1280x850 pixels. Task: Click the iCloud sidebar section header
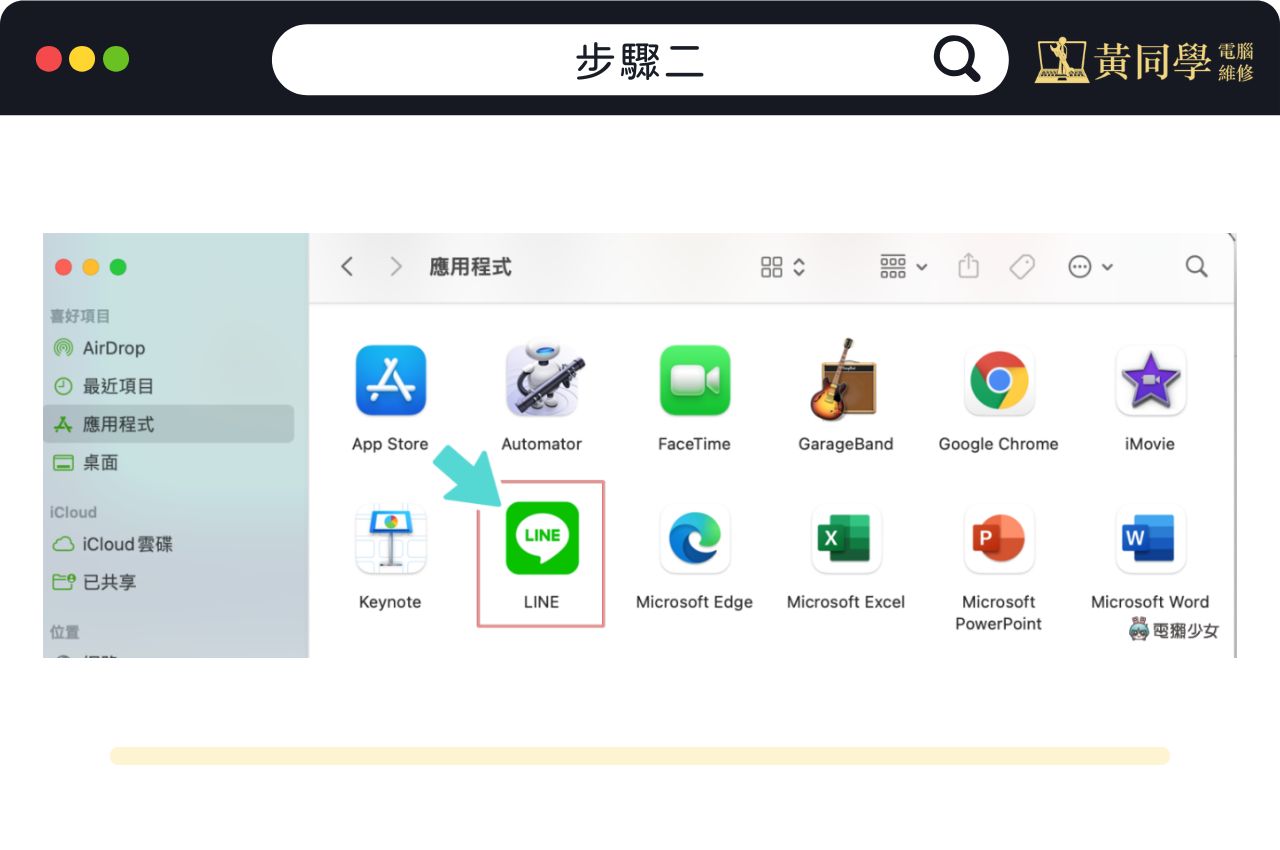click(73, 512)
